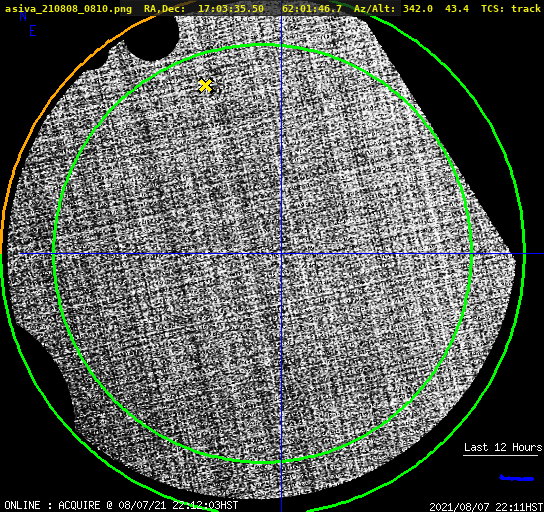544x512 pixels.
Task: Click the 'Last 12 Hours' label
Action: click(x=503, y=447)
